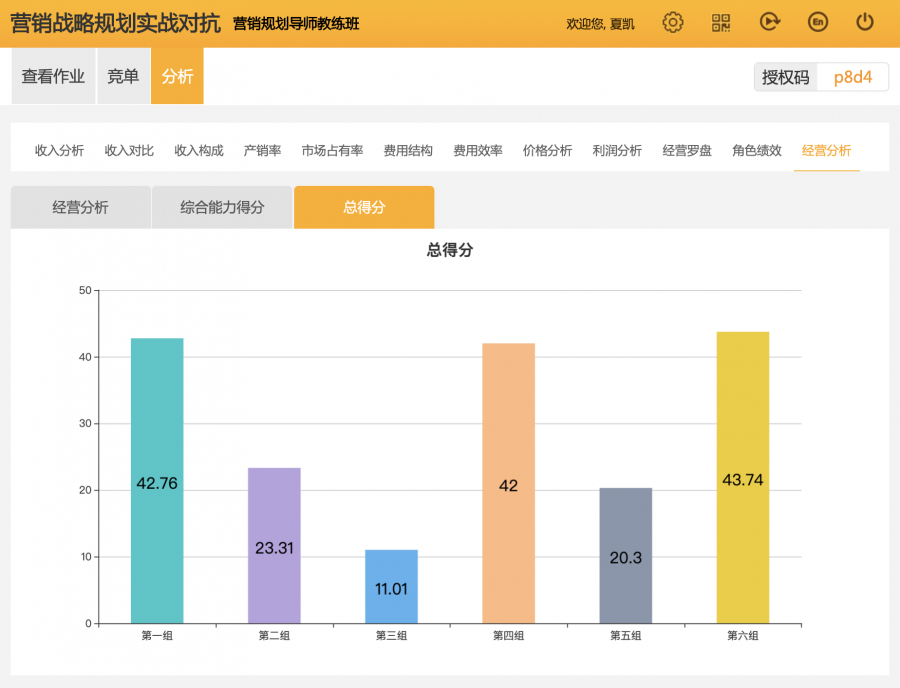Go to 市场占有率 menu item
The height and width of the screenshot is (688, 900).
point(332,151)
